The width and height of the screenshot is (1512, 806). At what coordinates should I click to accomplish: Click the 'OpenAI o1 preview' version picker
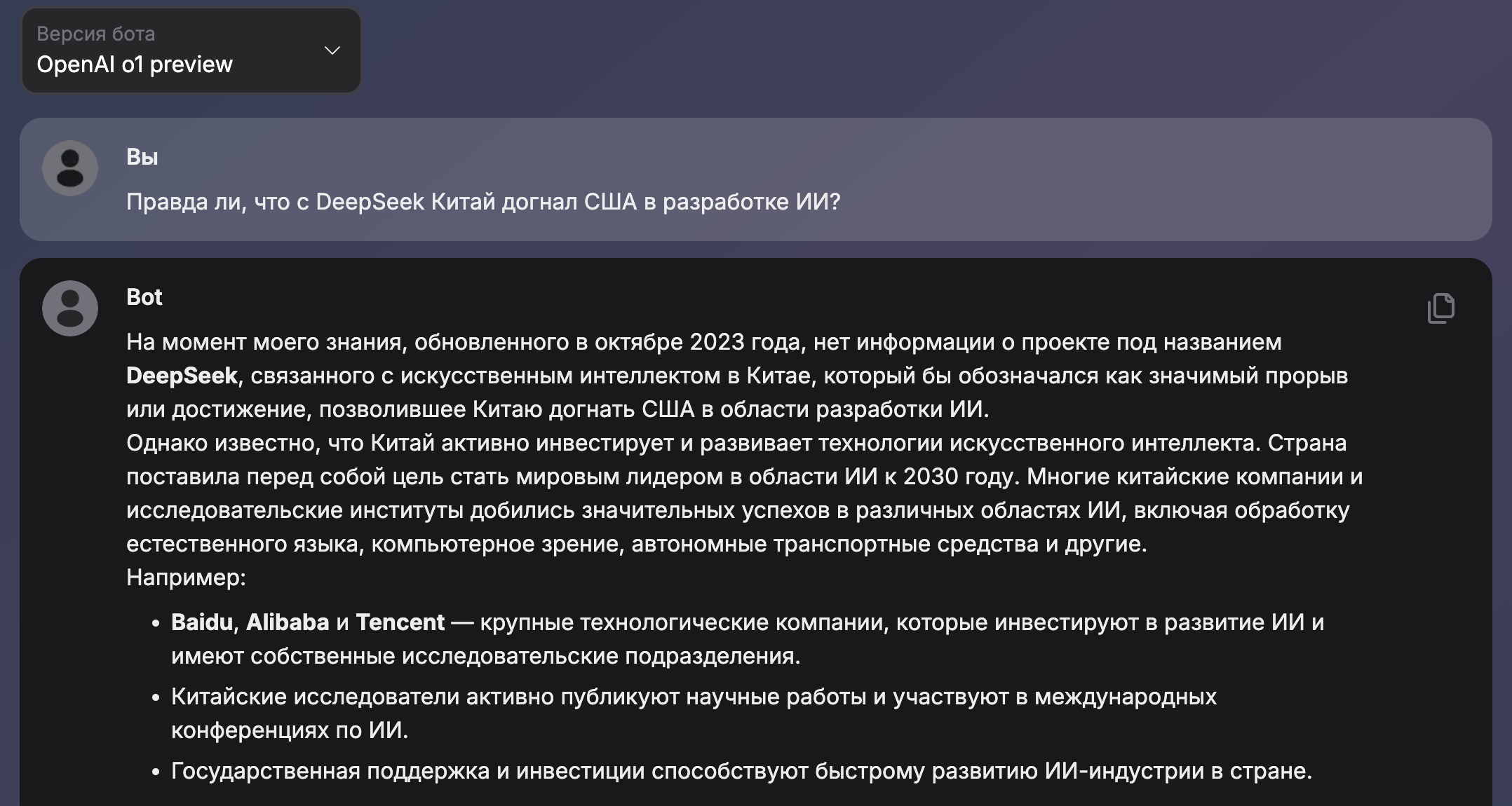pos(137,64)
